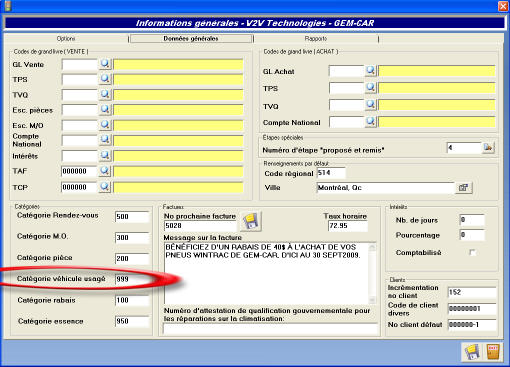
Task: Click Catégorie M.O. field 300
Action: pyautogui.click(x=132, y=238)
